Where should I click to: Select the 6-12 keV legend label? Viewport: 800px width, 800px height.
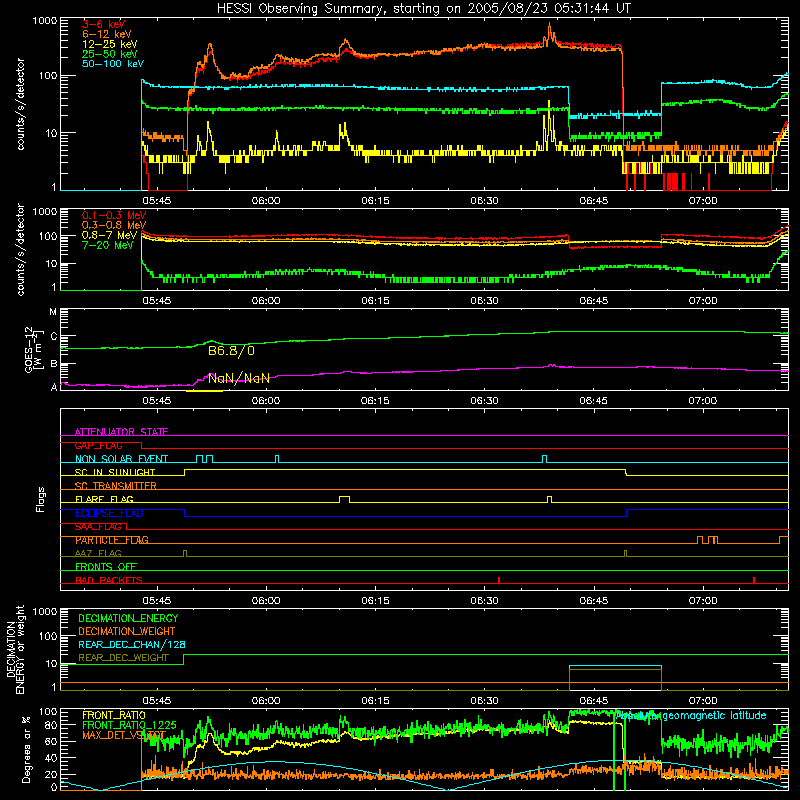click(107, 34)
